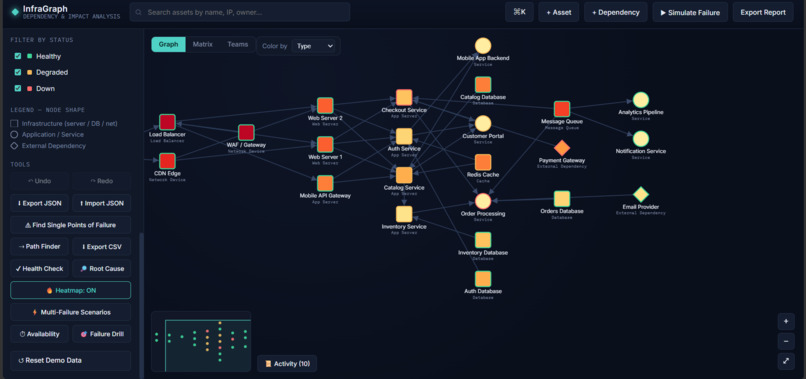Click the fit-to-screen expand arrows icon
The image size is (806, 379).
[x=785, y=361]
